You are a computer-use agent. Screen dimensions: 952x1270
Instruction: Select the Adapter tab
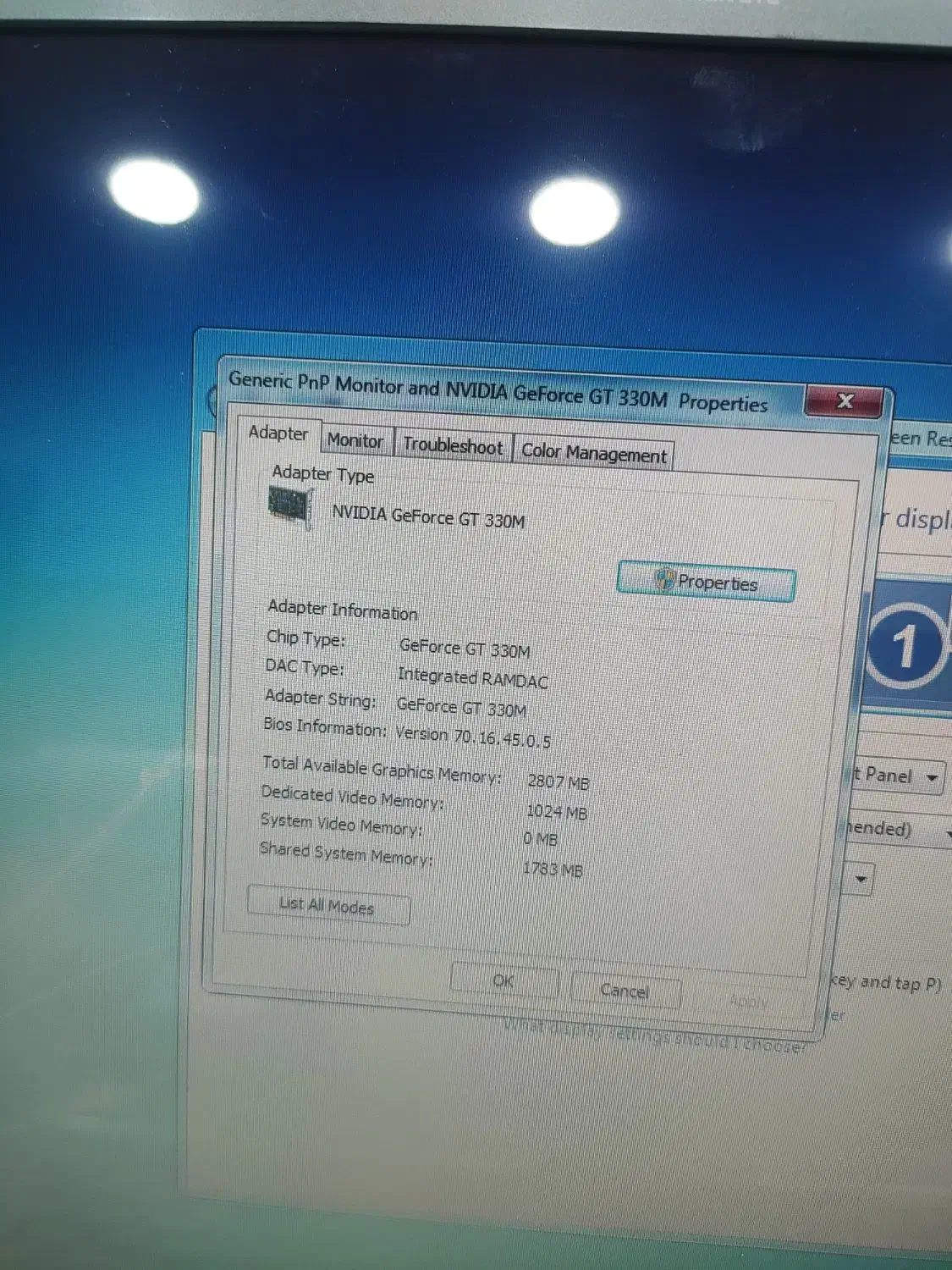(x=278, y=433)
